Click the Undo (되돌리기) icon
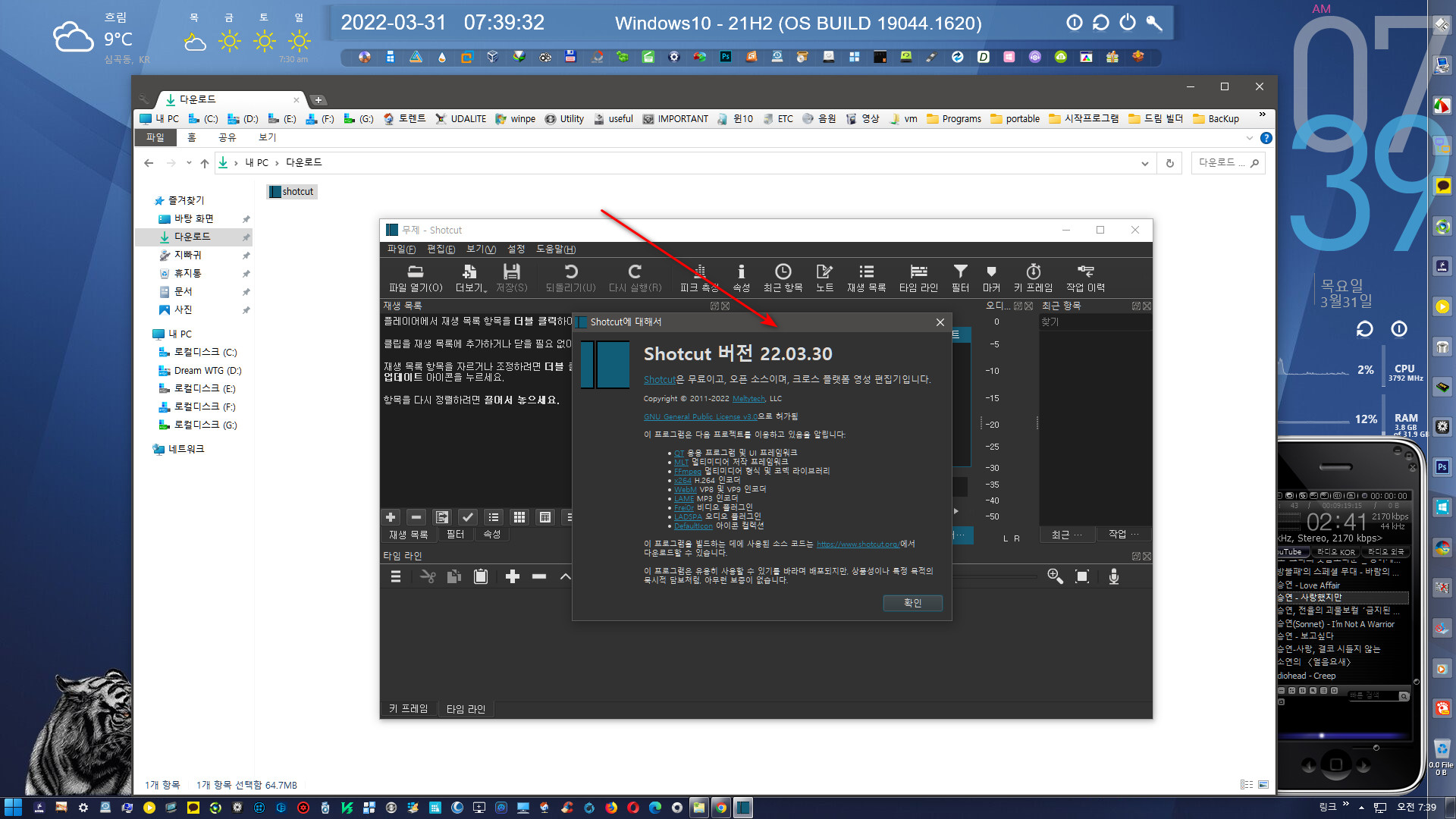This screenshot has width=1456, height=819. pyautogui.click(x=571, y=278)
